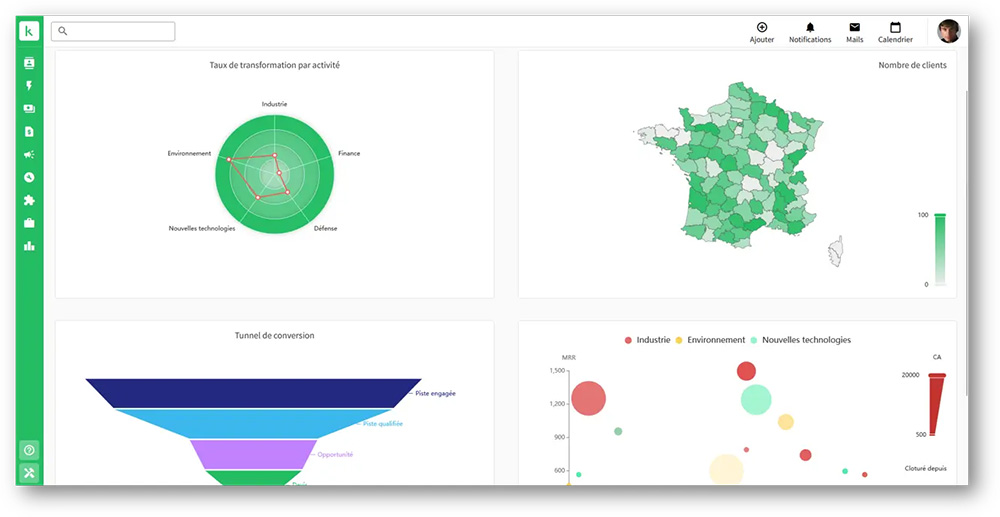This screenshot has width=1000, height=517.
Task: Toggle the Nouvelles technologies legend series
Action: click(x=800, y=340)
